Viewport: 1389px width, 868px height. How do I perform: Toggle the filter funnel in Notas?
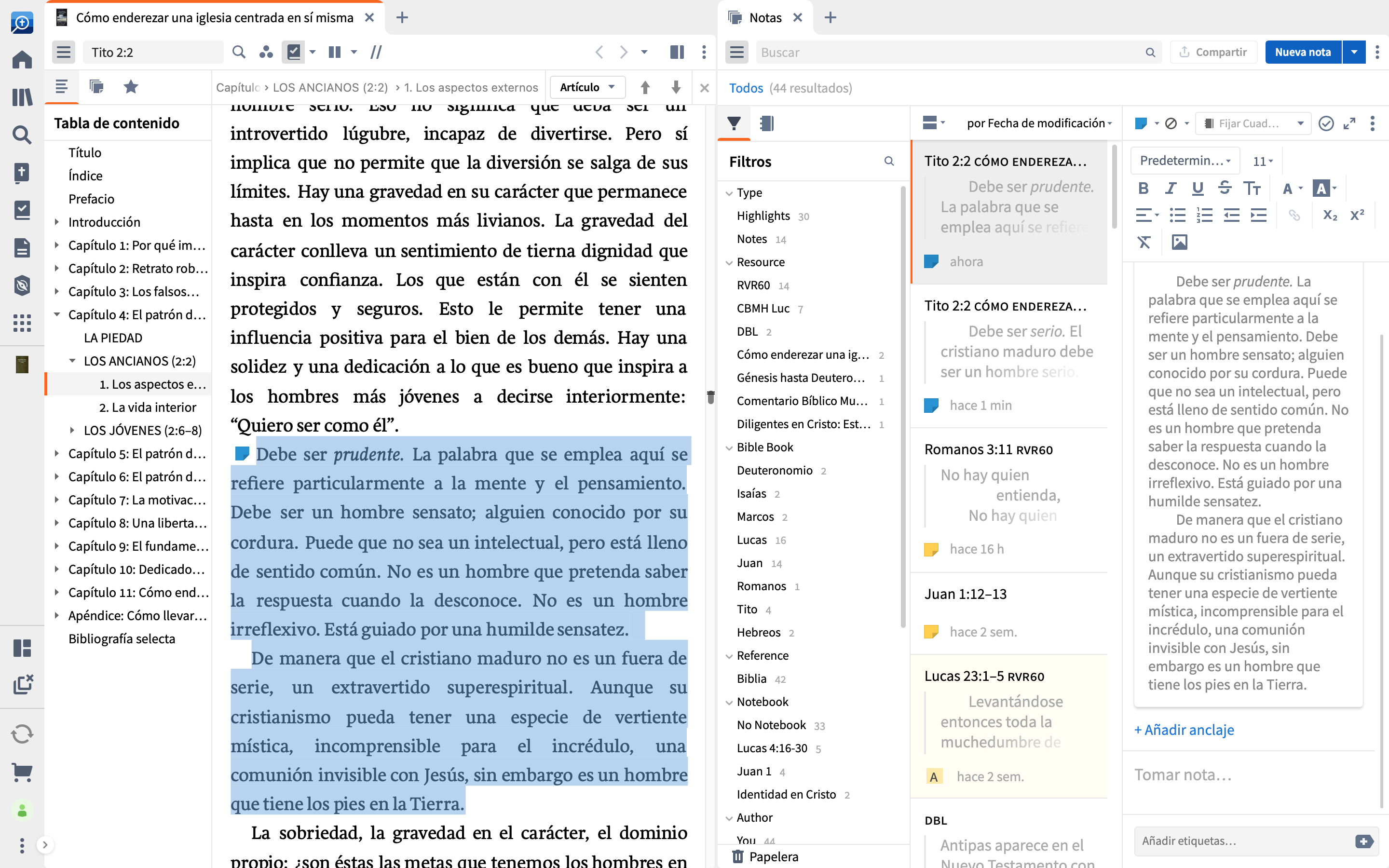click(x=734, y=123)
